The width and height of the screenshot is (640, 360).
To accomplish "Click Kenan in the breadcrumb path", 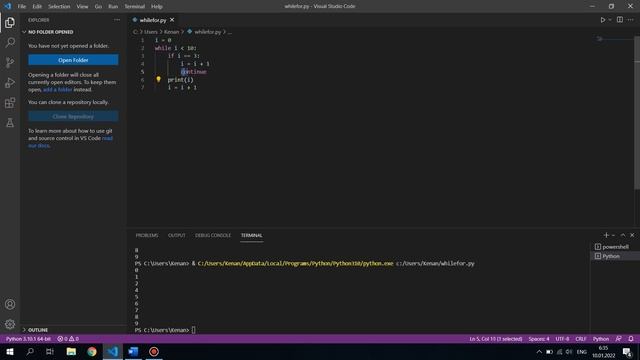I will tap(171, 31).
